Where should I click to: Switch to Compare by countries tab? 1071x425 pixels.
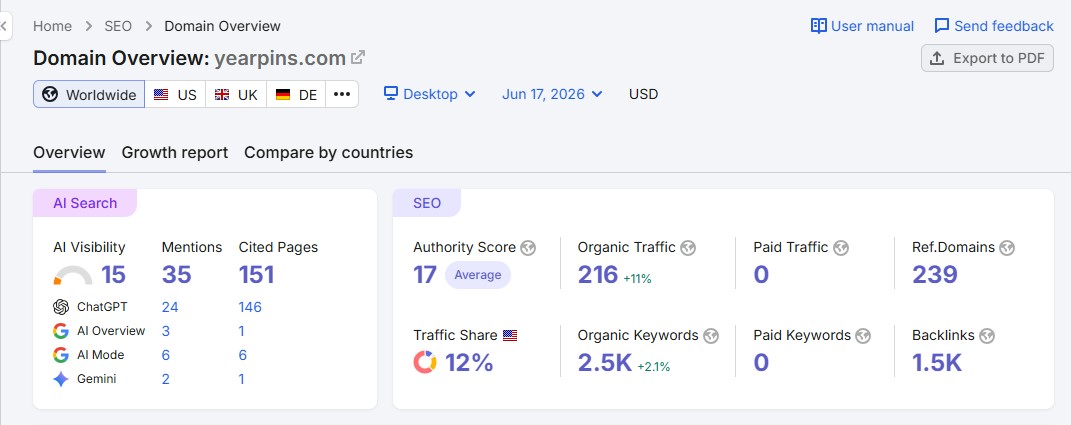point(329,152)
